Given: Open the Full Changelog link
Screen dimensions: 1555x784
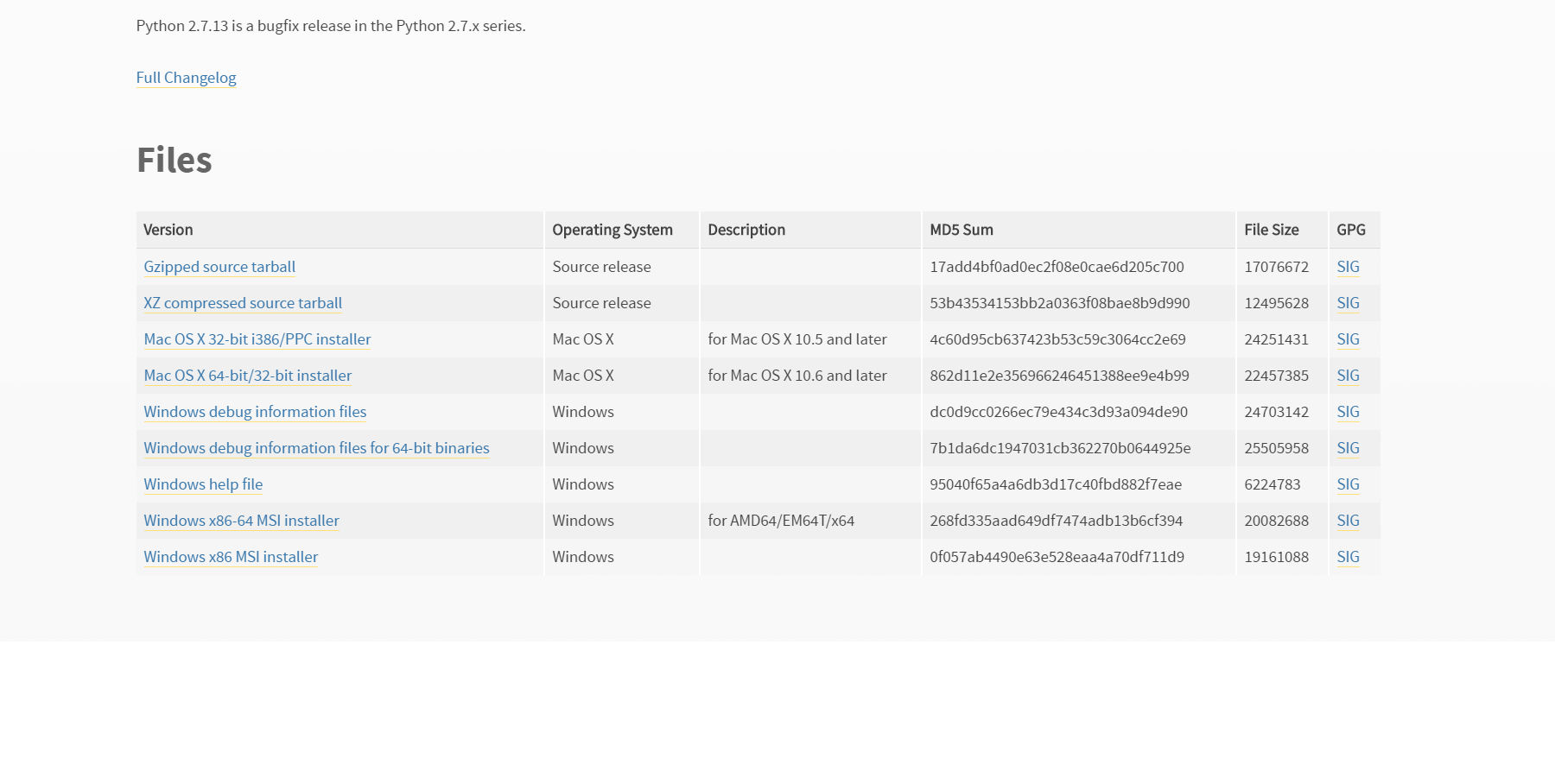Looking at the screenshot, I should tap(186, 78).
